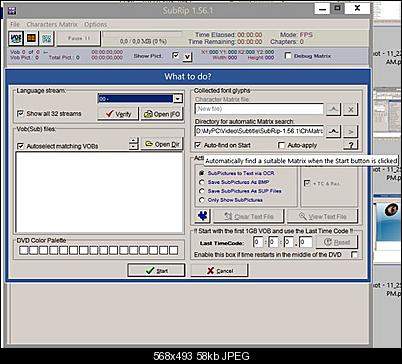
Task: Click the progress bar above 0,0 MB
Action: coord(142,34)
